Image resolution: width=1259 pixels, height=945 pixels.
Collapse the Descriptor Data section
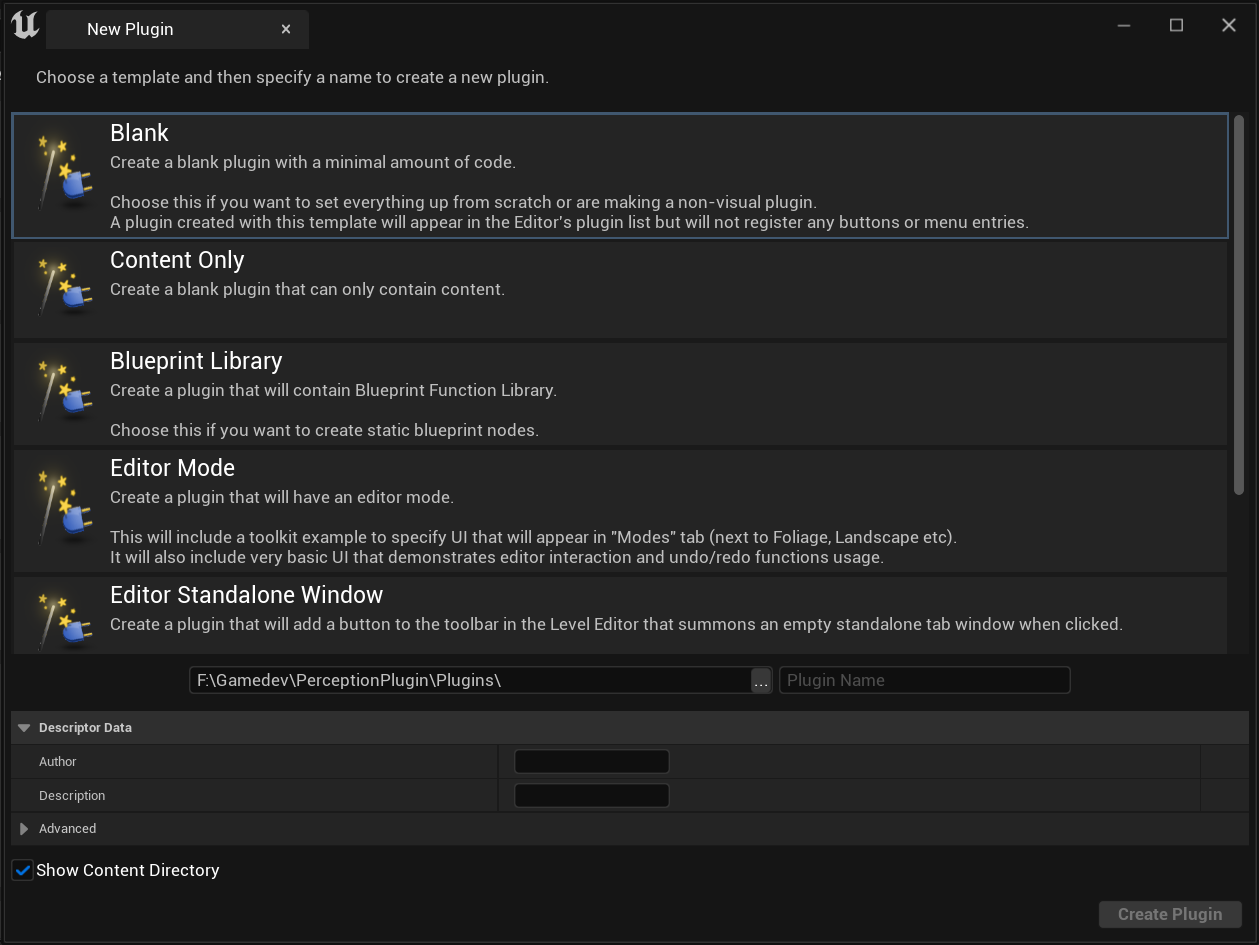click(24, 728)
